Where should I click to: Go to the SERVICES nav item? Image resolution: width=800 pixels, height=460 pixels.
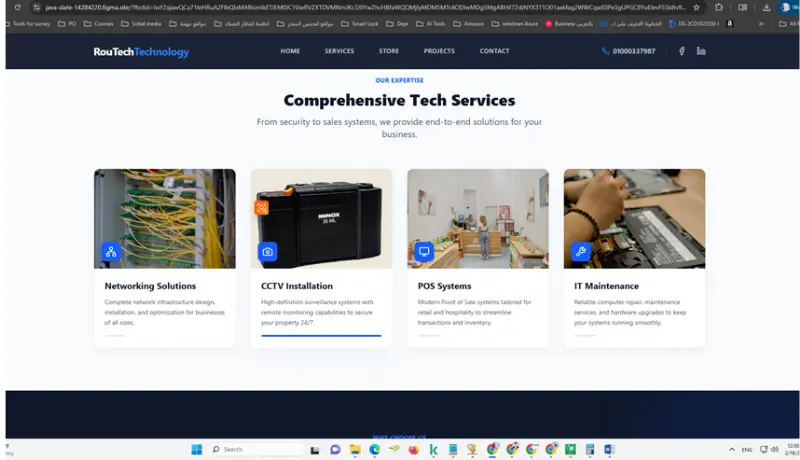(339, 51)
